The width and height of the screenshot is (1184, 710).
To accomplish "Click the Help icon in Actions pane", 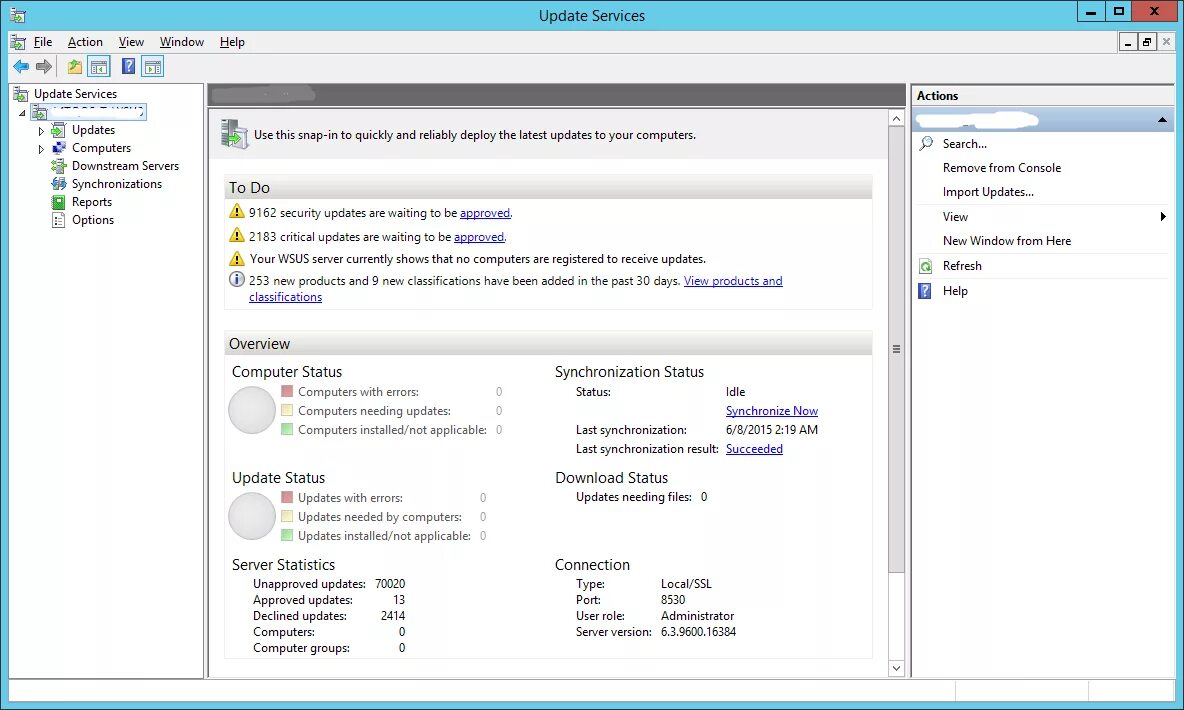I will coord(925,291).
